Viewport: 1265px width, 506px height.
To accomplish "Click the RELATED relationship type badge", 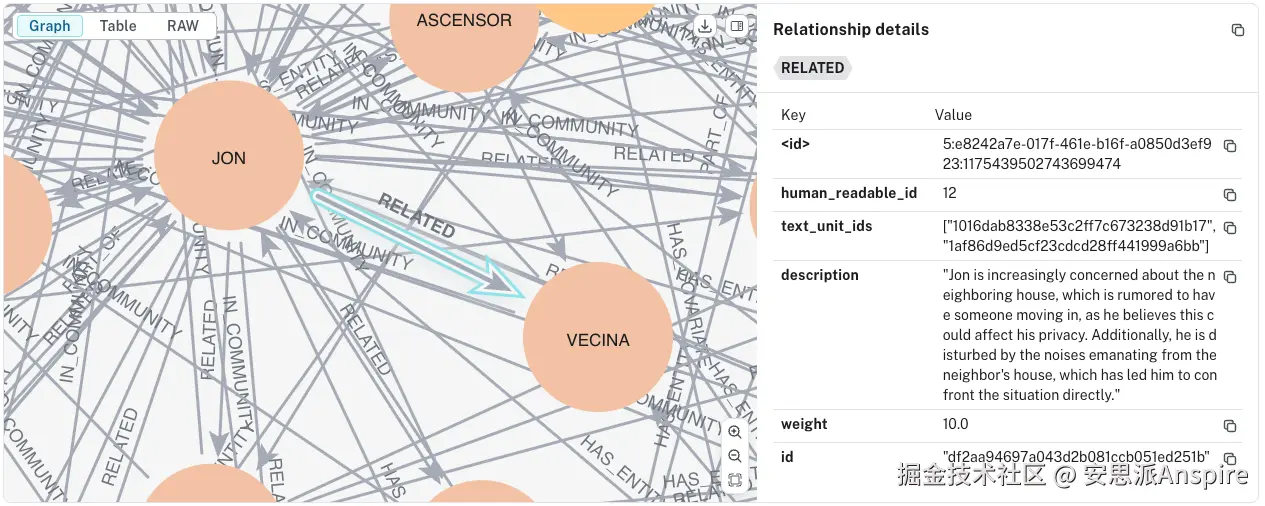I will click(812, 68).
